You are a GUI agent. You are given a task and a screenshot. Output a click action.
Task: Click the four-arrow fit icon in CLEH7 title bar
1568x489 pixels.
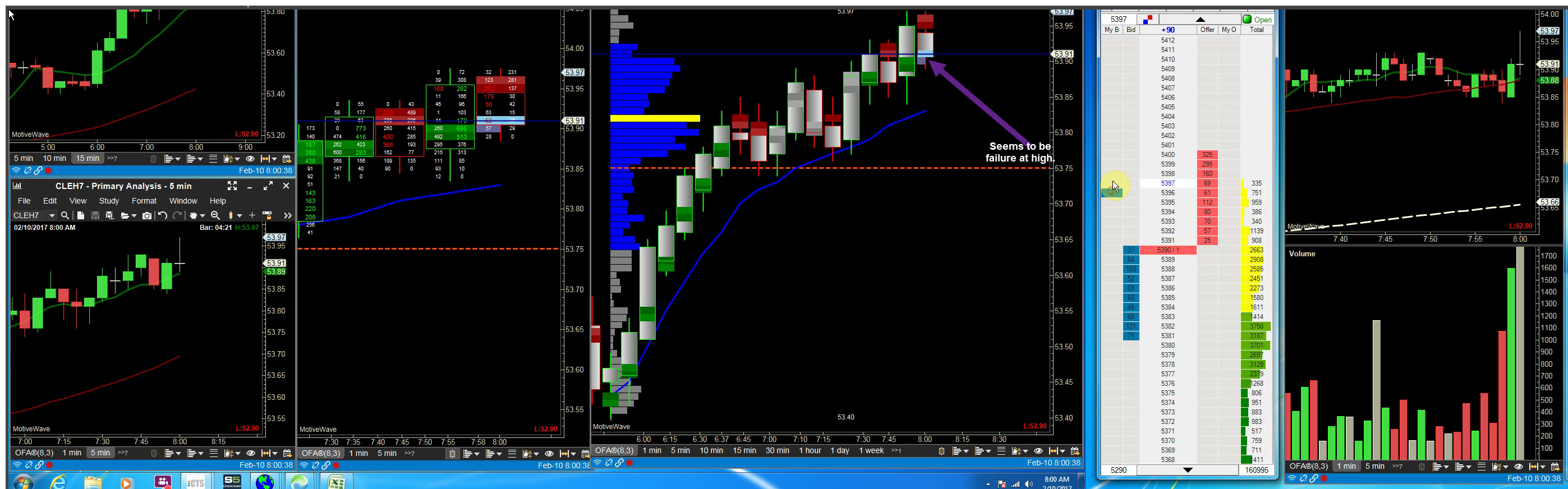pos(232,186)
